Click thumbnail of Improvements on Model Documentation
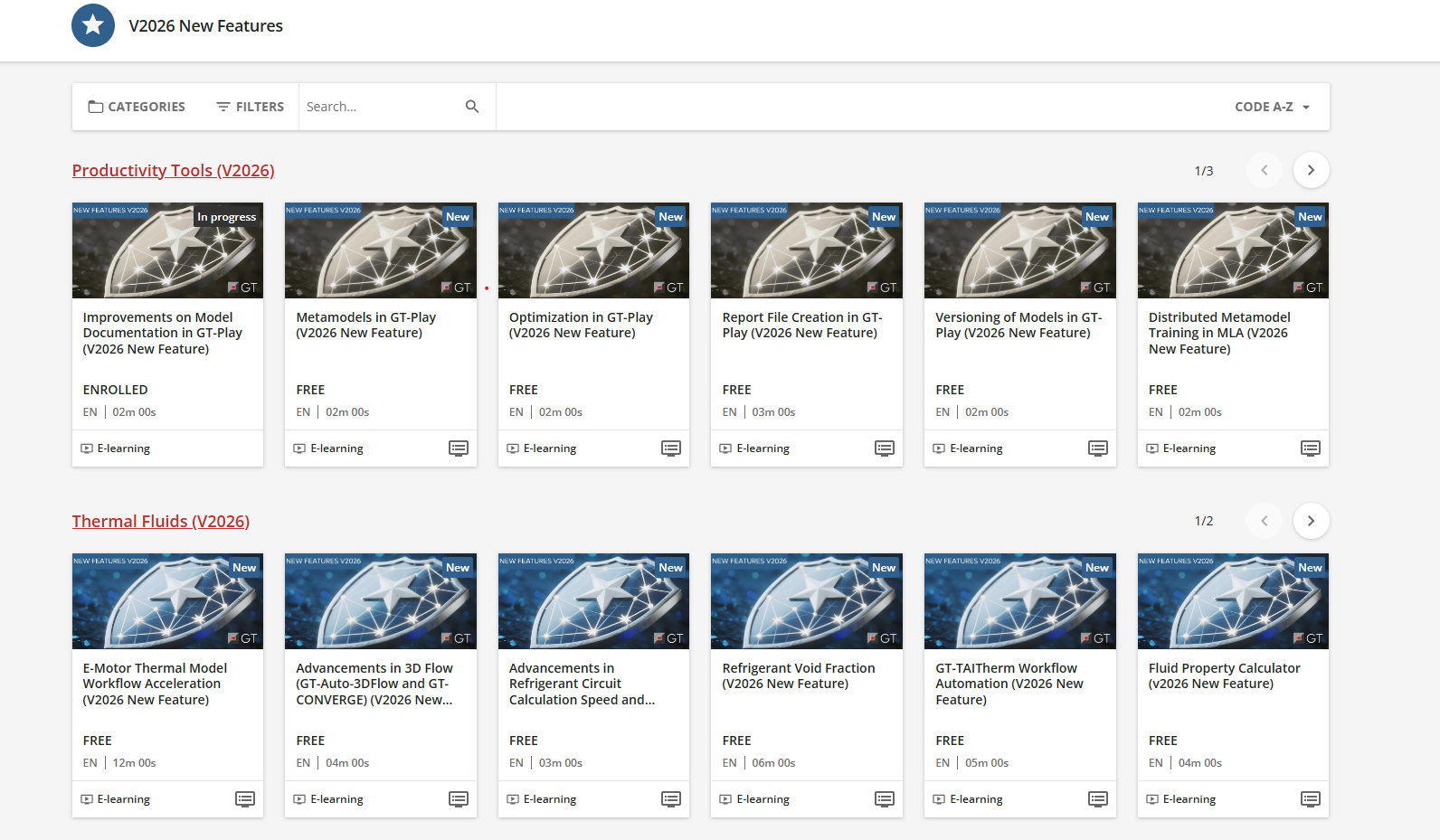The height and width of the screenshot is (840, 1440). tap(168, 250)
